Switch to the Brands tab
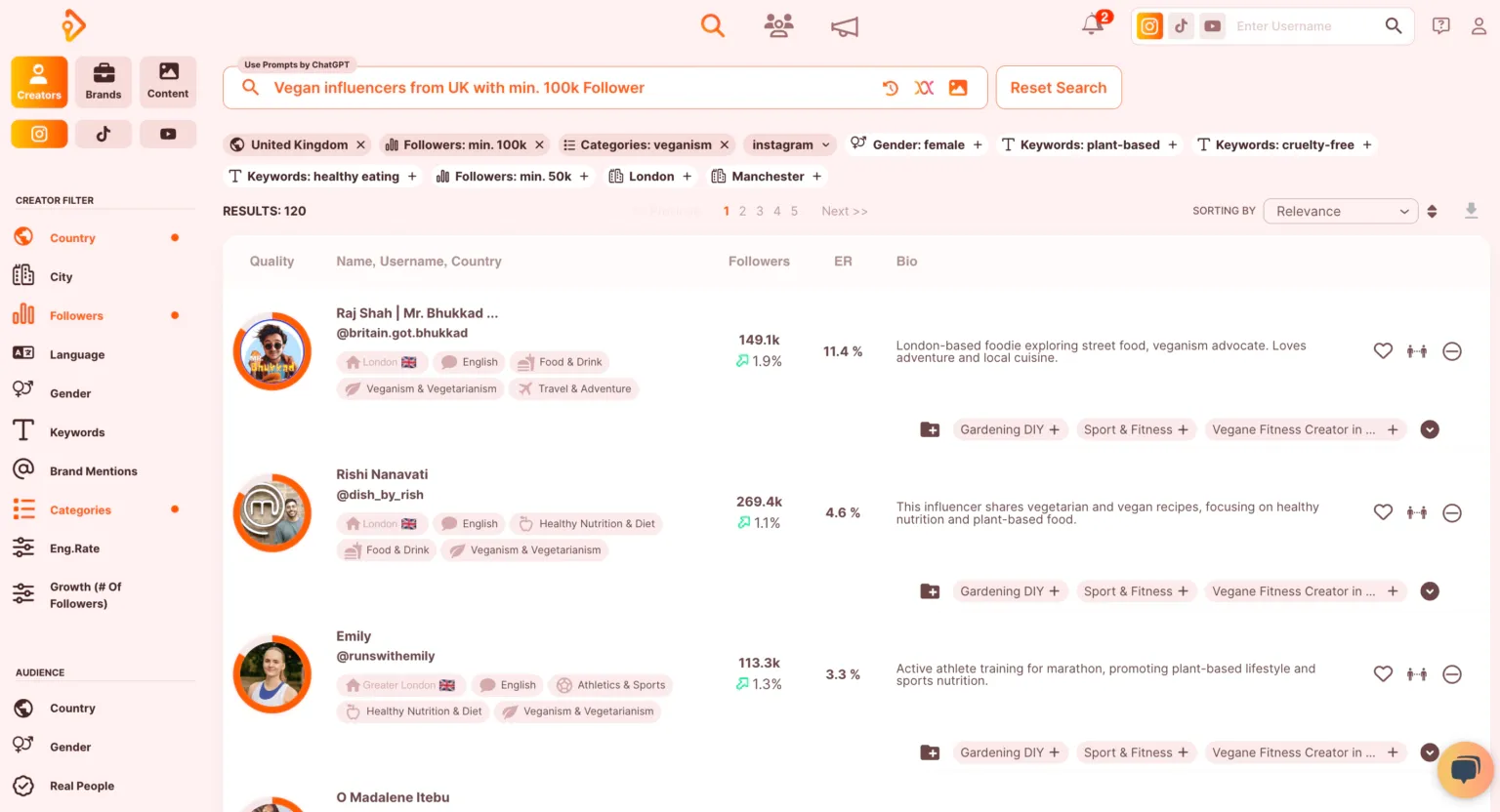This screenshot has height=812, width=1500. 104,82
